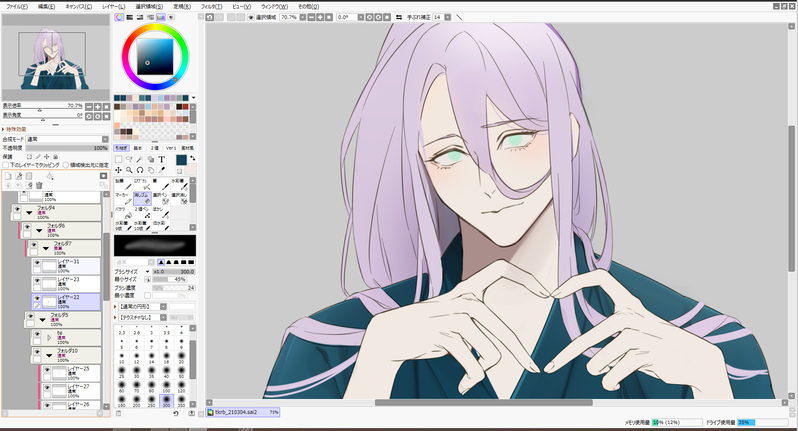
Task: Click the undo arrow in top toolbar
Action: [210, 17]
